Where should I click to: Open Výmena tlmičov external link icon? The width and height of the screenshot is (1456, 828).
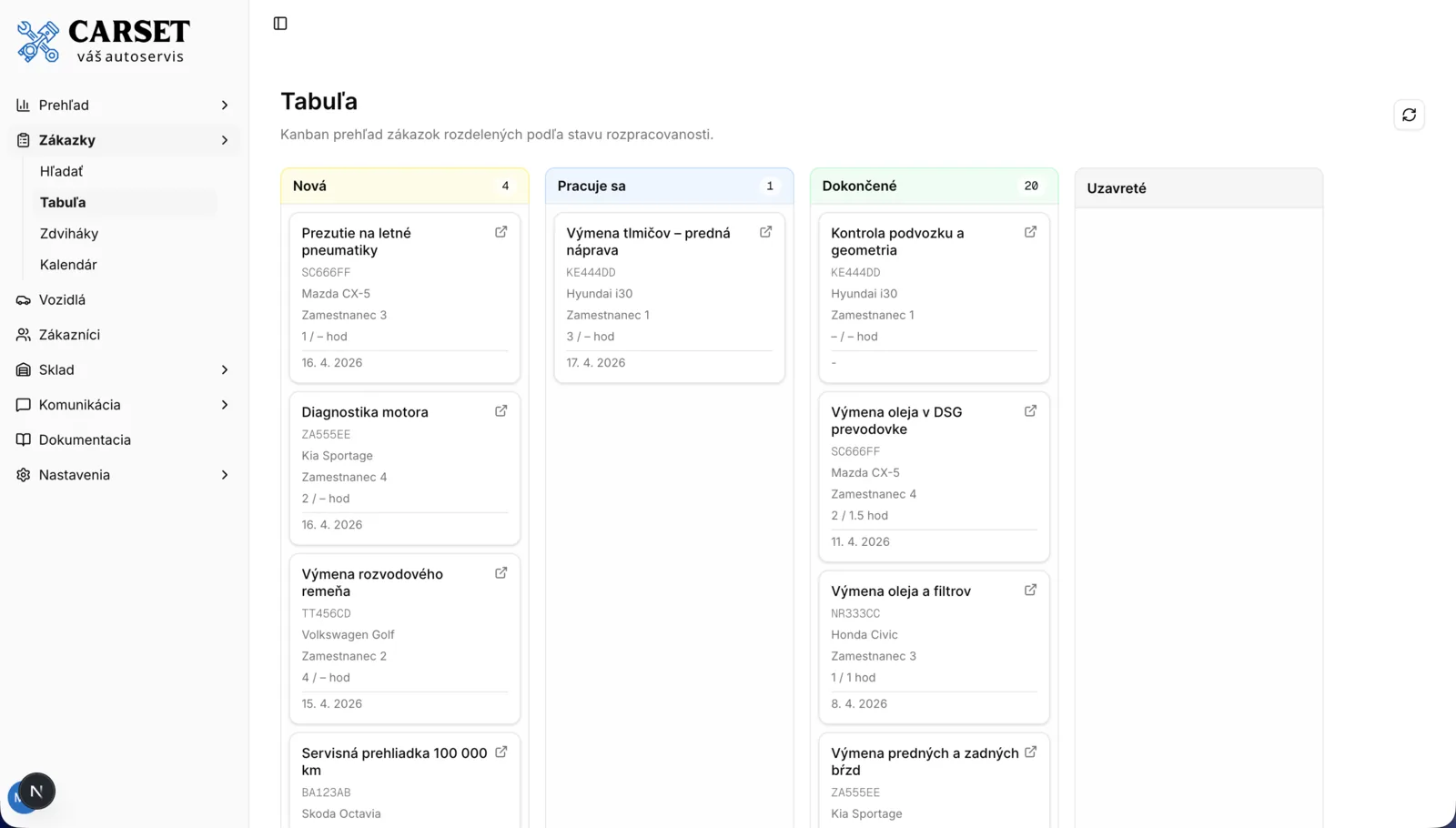click(x=765, y=232)
